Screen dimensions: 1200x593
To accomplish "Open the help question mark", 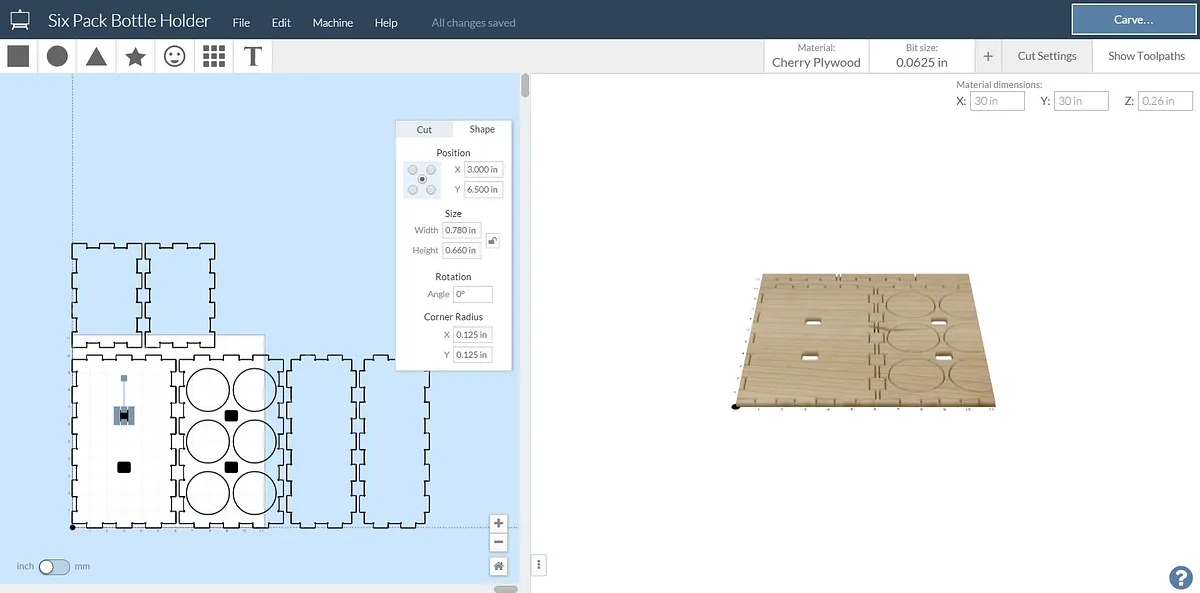I will click(1180, 577).
